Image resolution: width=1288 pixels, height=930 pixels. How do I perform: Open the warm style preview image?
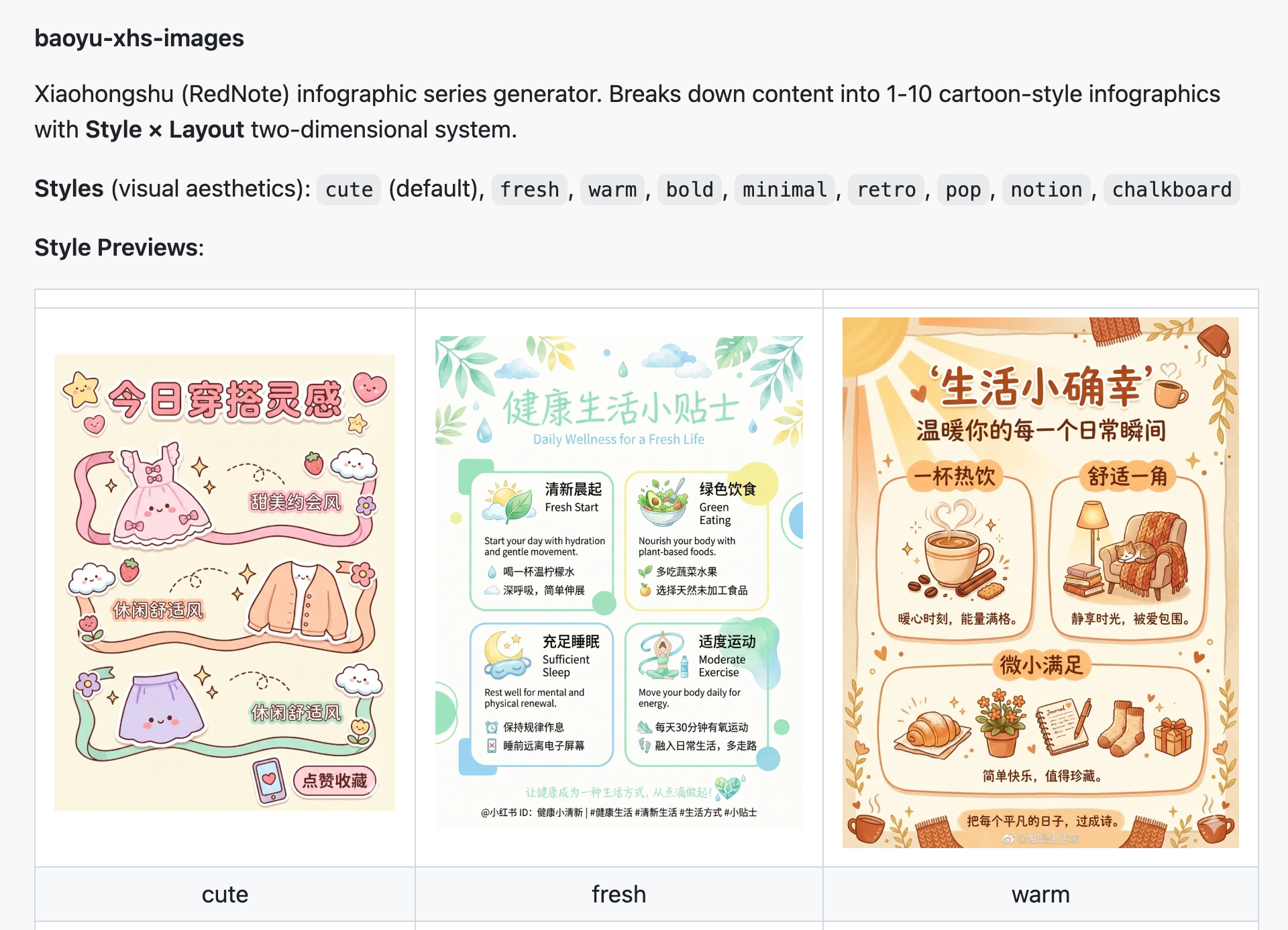click(x=1040, y=582)
